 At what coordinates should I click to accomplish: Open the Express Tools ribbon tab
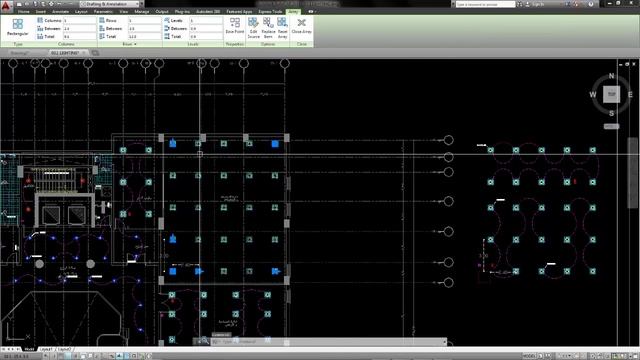(x=270, y=12)
